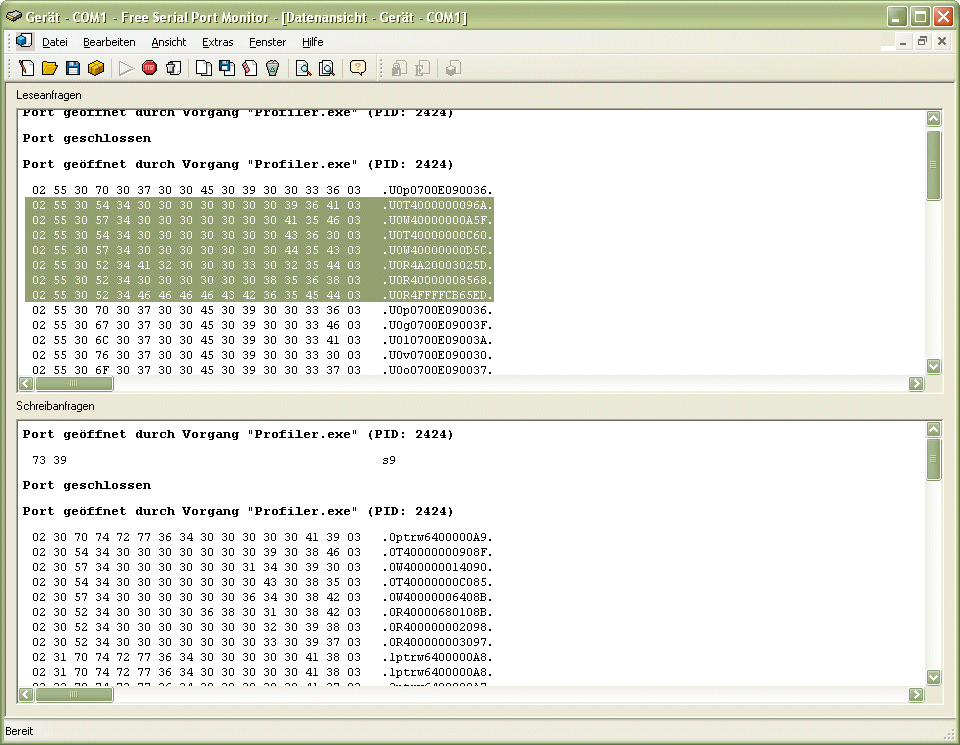960x745 pixels.
Task: Click Leseanfragen vertical scrollbar thumb
Action: click(x=934, y=165)
